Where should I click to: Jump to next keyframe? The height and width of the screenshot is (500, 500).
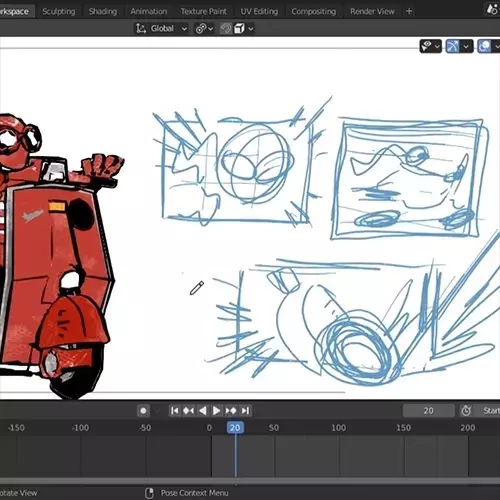[x=231, y=411]
